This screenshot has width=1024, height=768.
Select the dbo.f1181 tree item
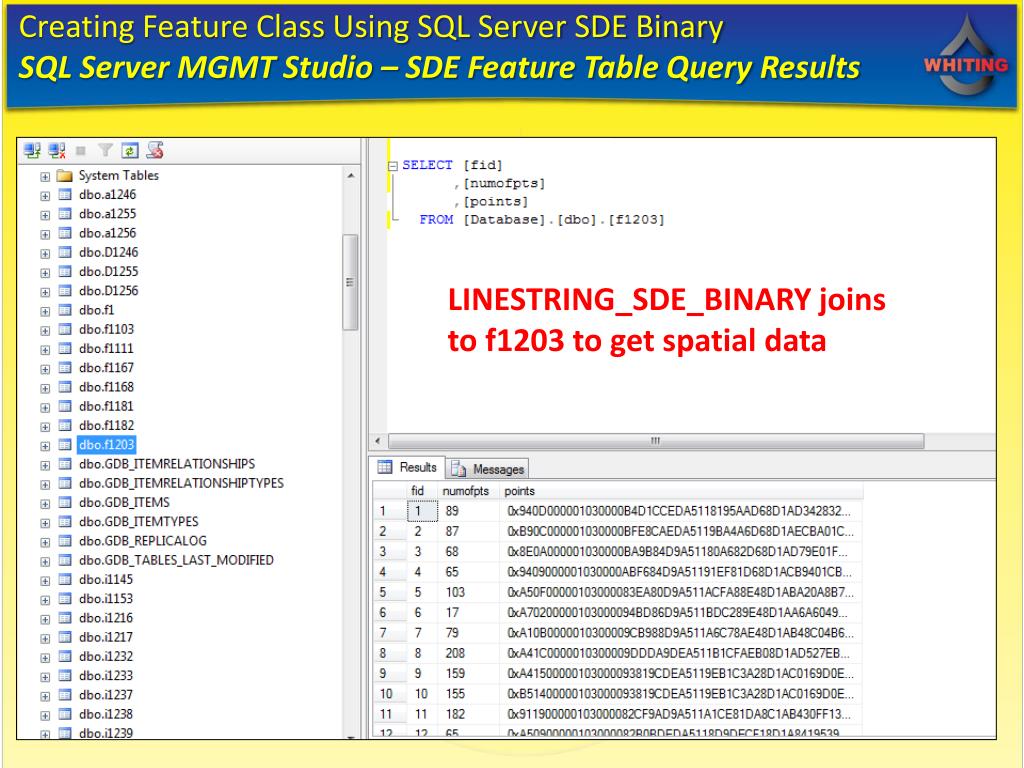coord(106,406)
